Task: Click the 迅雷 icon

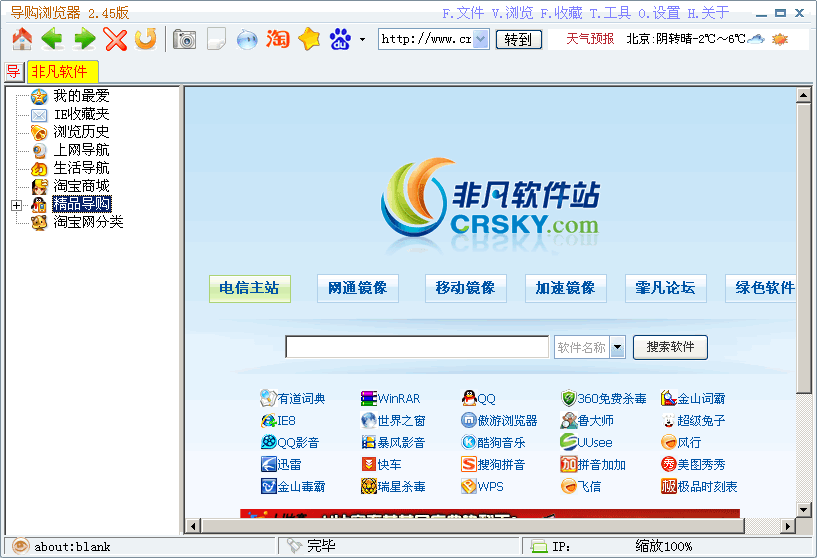Action: click(x=269, y=464)
